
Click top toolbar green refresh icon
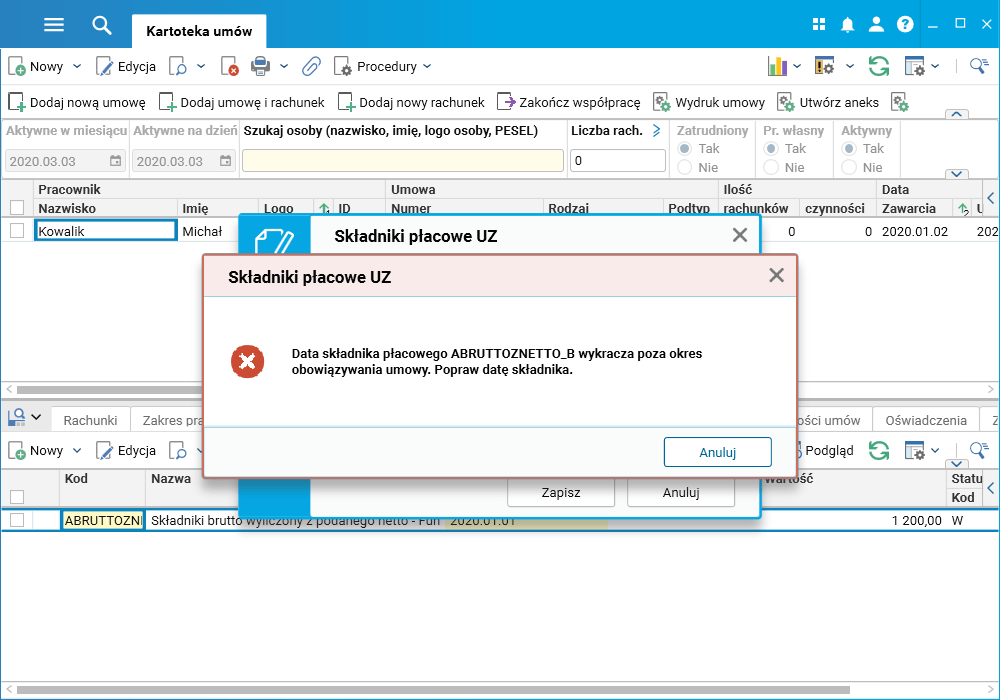pos(879,66)
